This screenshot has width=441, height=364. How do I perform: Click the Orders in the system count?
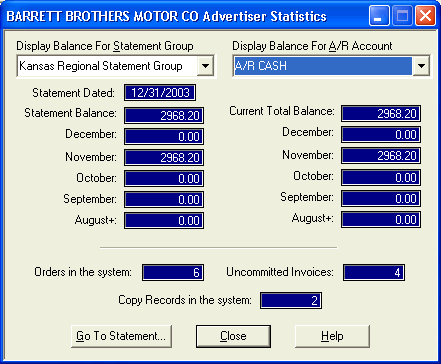[x=173, y=272]
